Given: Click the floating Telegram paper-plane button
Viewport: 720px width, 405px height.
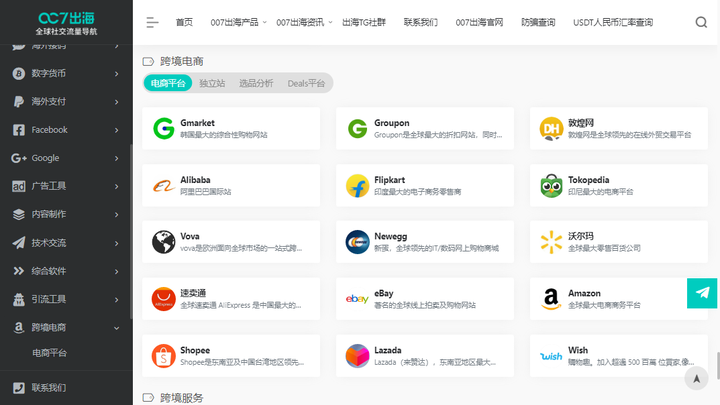Looking at the screenshot, I should point(702,293).
